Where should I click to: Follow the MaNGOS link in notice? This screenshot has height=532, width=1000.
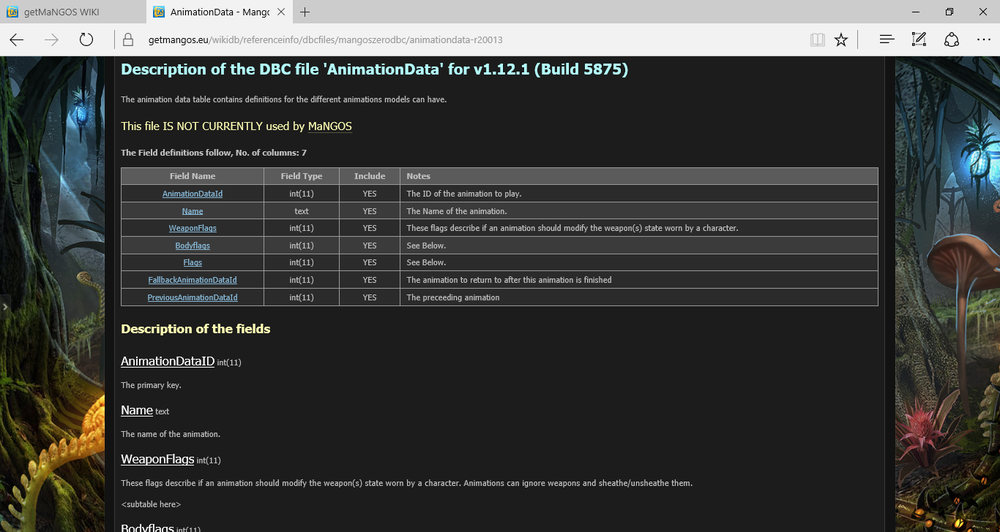point(330,126)
